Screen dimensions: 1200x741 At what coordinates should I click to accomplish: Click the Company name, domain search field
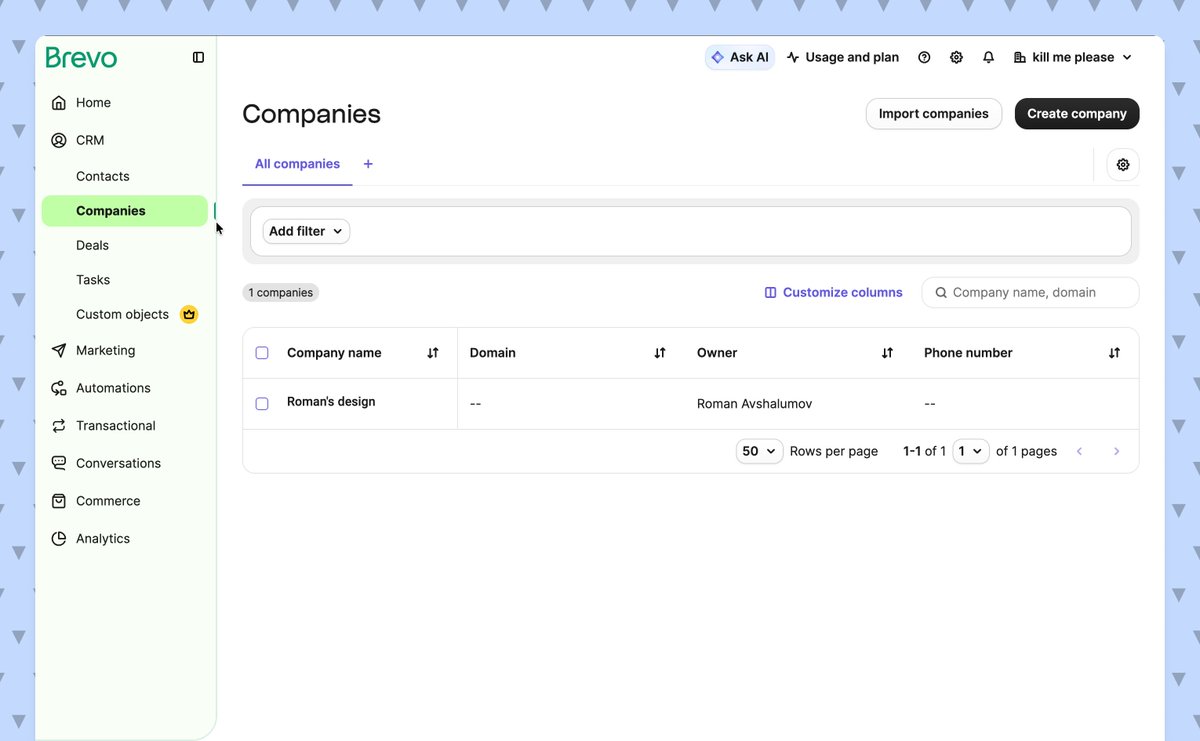click(1030, 293)
